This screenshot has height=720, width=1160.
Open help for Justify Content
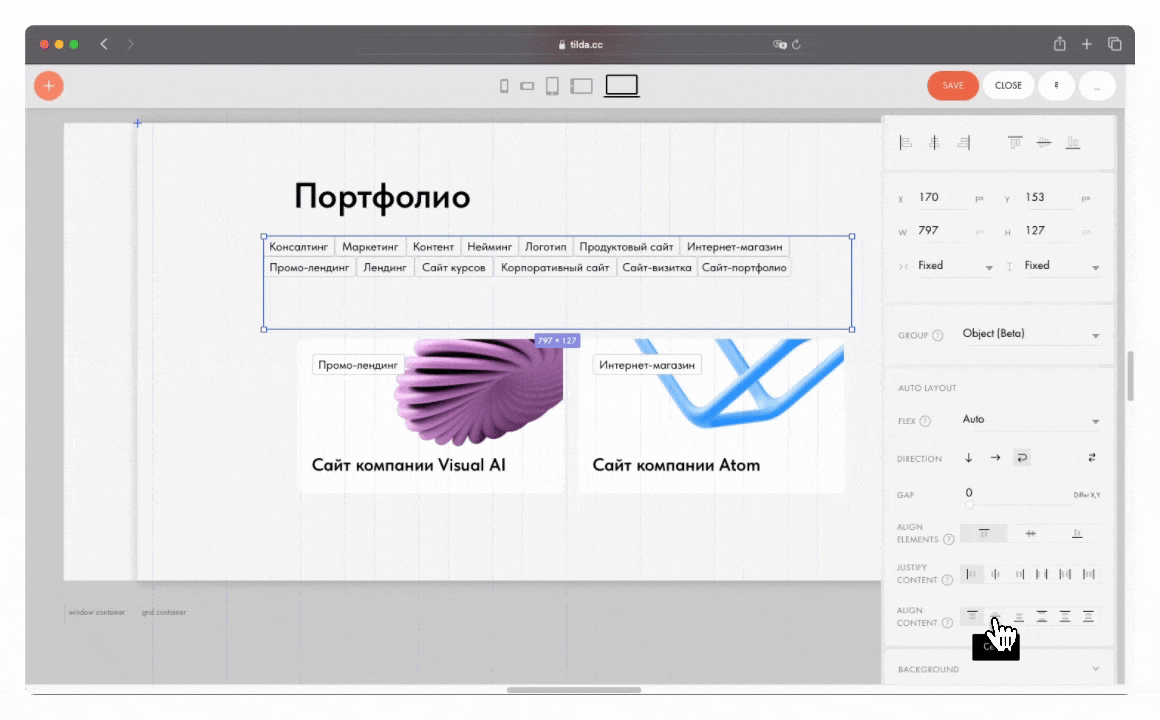[x=947, y=580]
